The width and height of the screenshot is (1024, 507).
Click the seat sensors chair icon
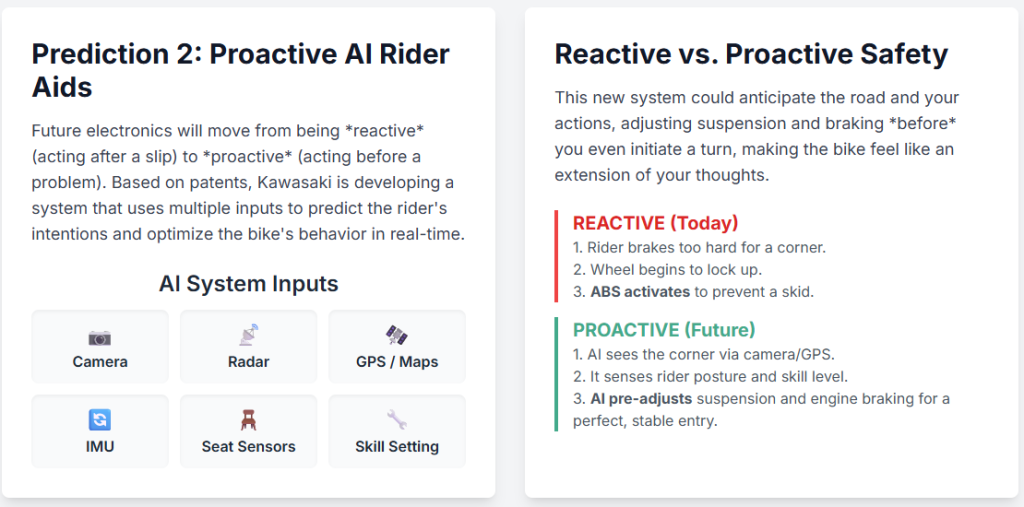[x=248, y=421]
